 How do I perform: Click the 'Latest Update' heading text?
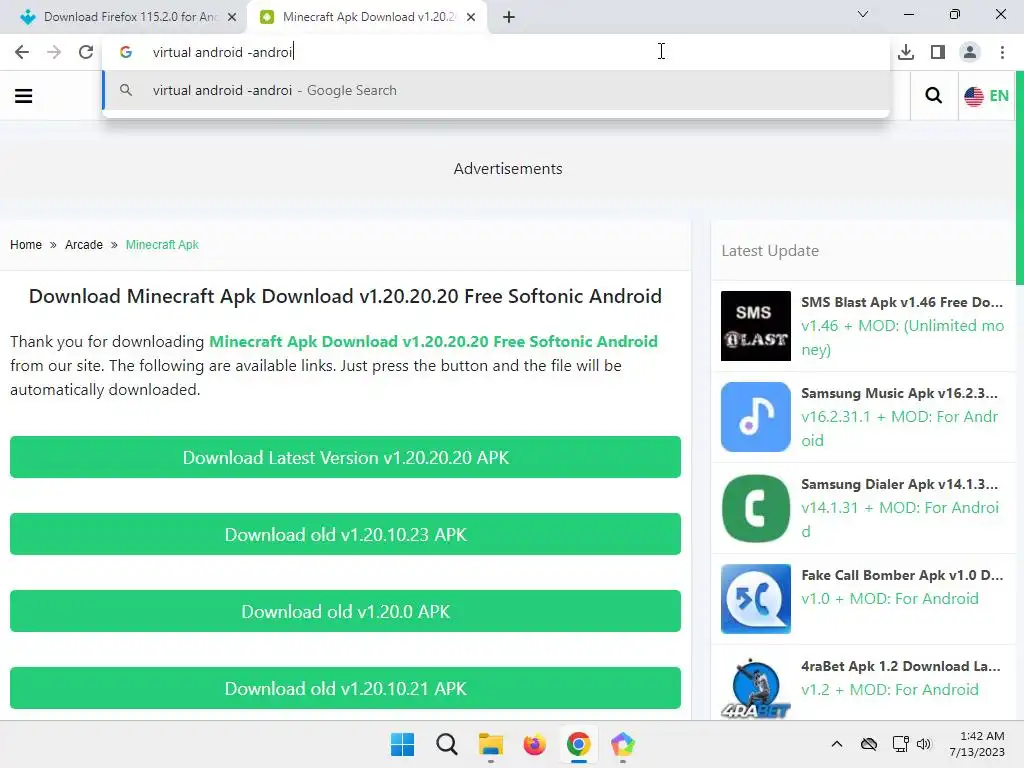770,251
